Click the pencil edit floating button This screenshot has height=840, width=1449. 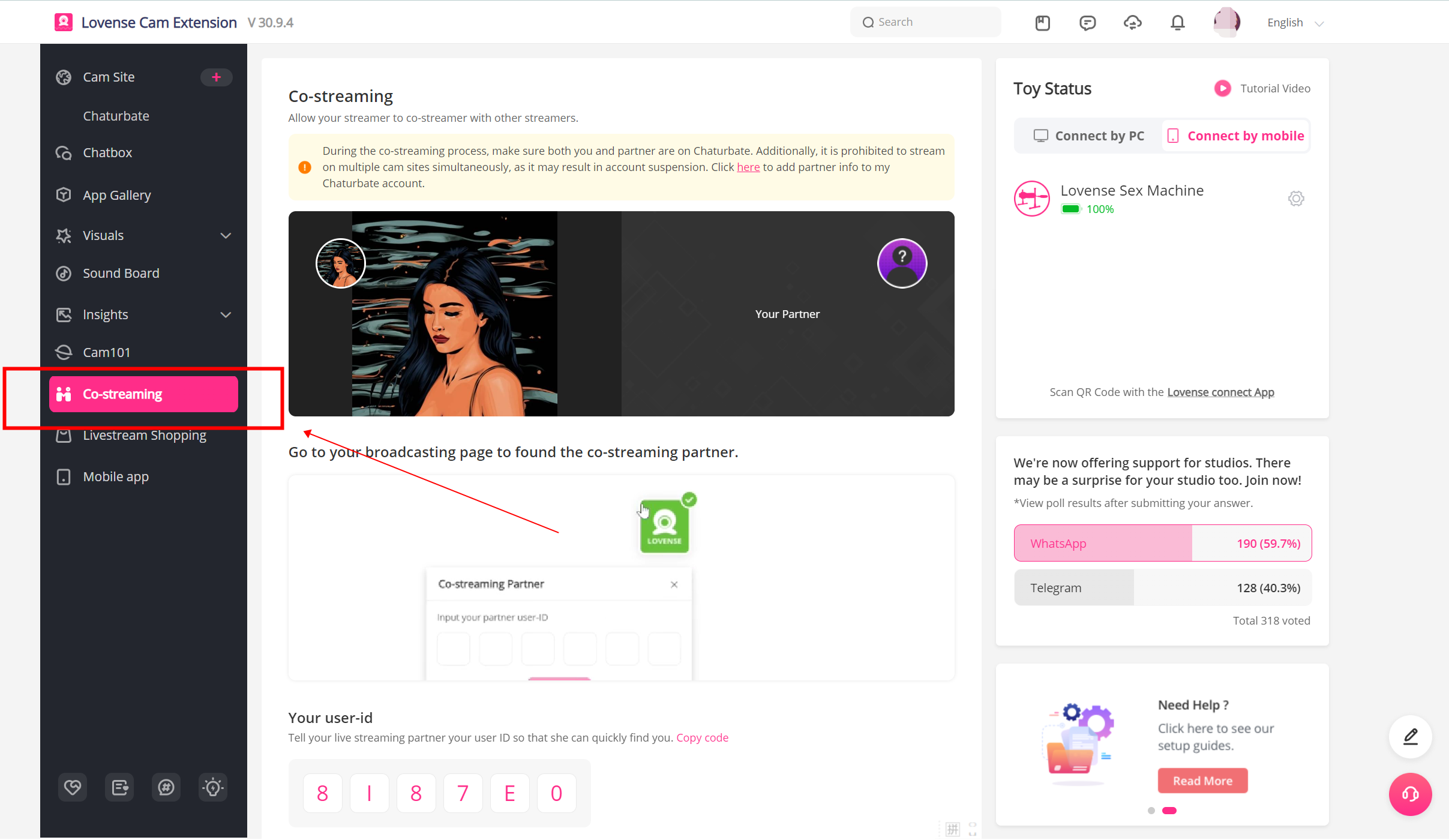point(1411,737)
